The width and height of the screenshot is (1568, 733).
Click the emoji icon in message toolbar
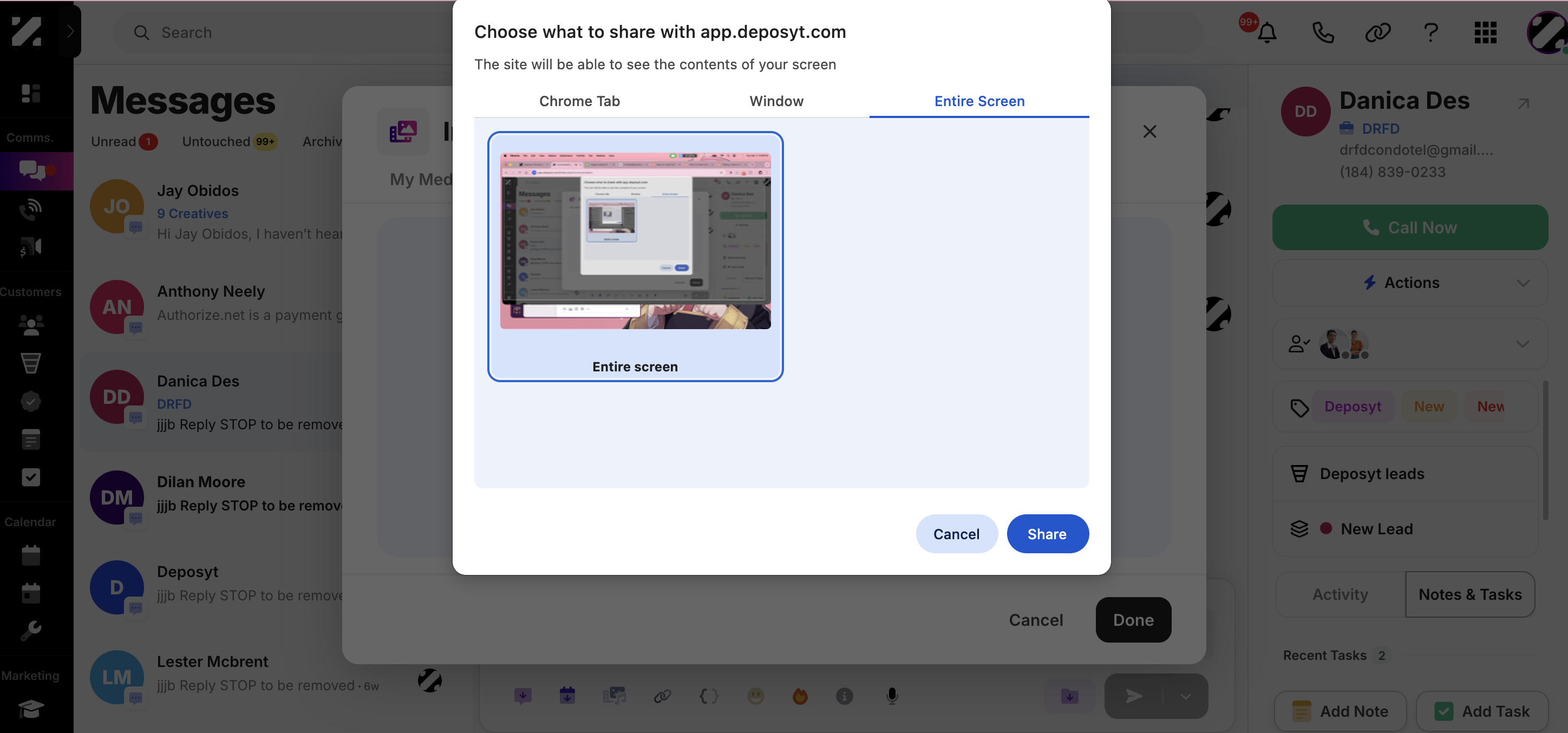[755, 696]
